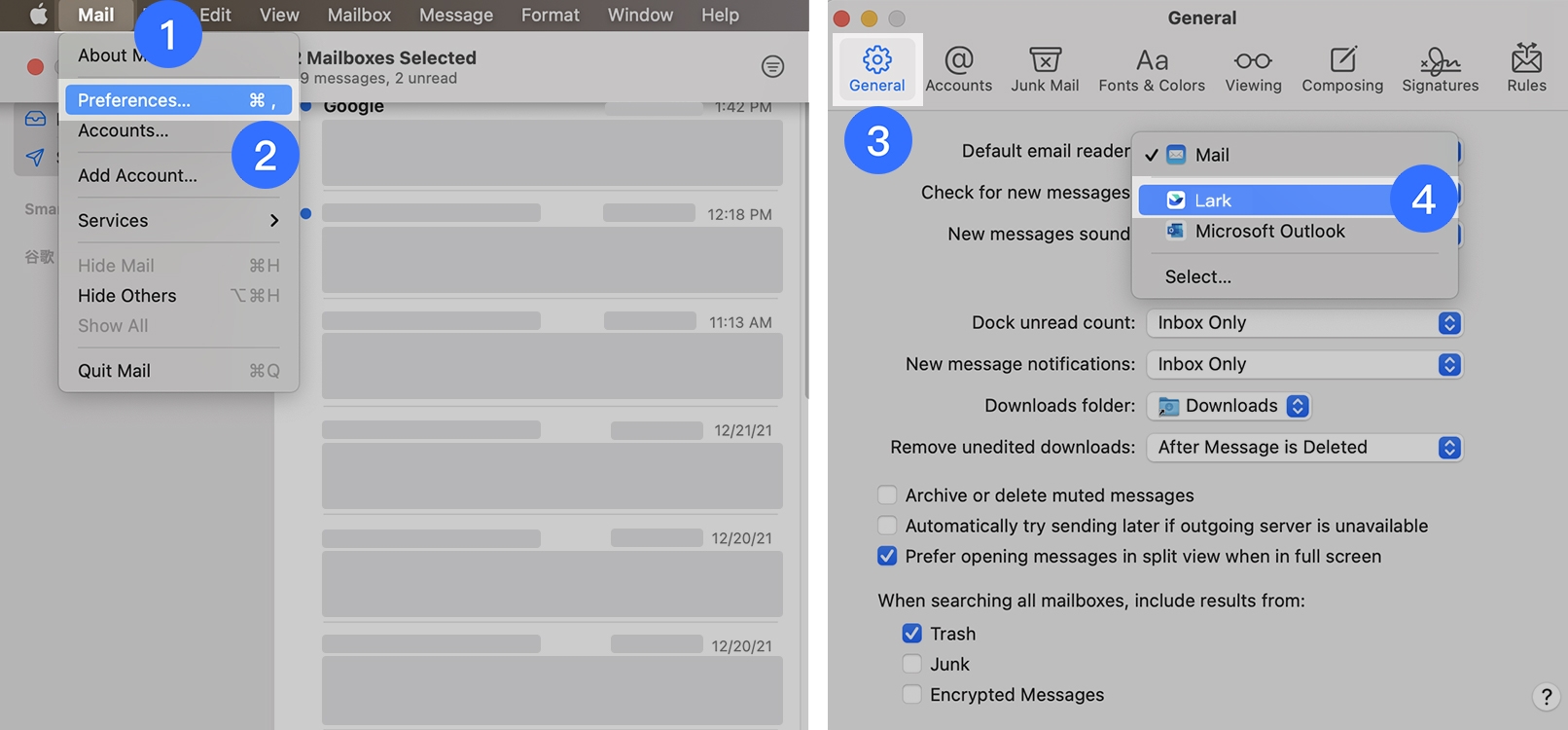
Task: Switch to the Accounts preferences tab
Action: (958, 69)
